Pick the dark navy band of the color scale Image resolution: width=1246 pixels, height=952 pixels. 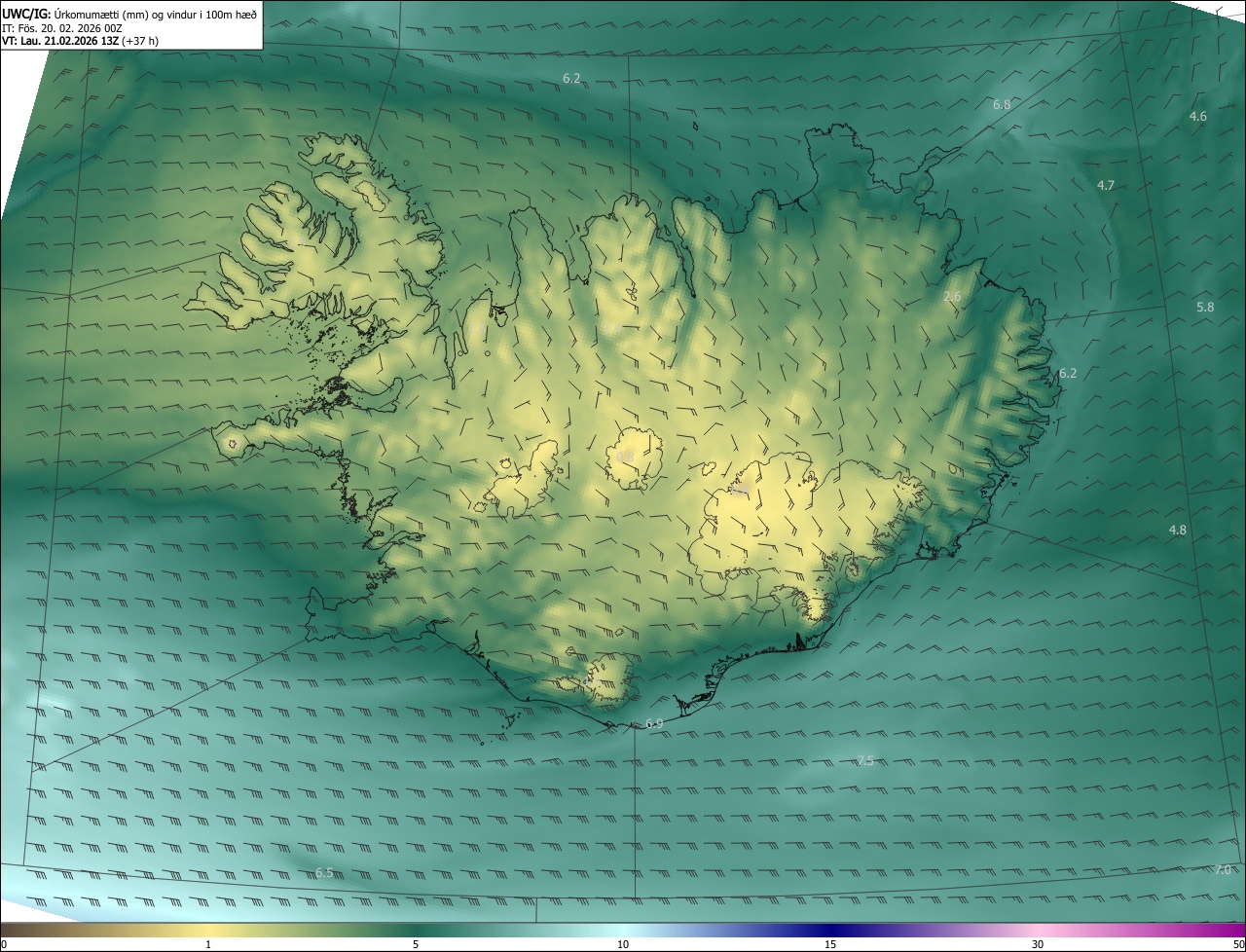click(x=830, y=930)
